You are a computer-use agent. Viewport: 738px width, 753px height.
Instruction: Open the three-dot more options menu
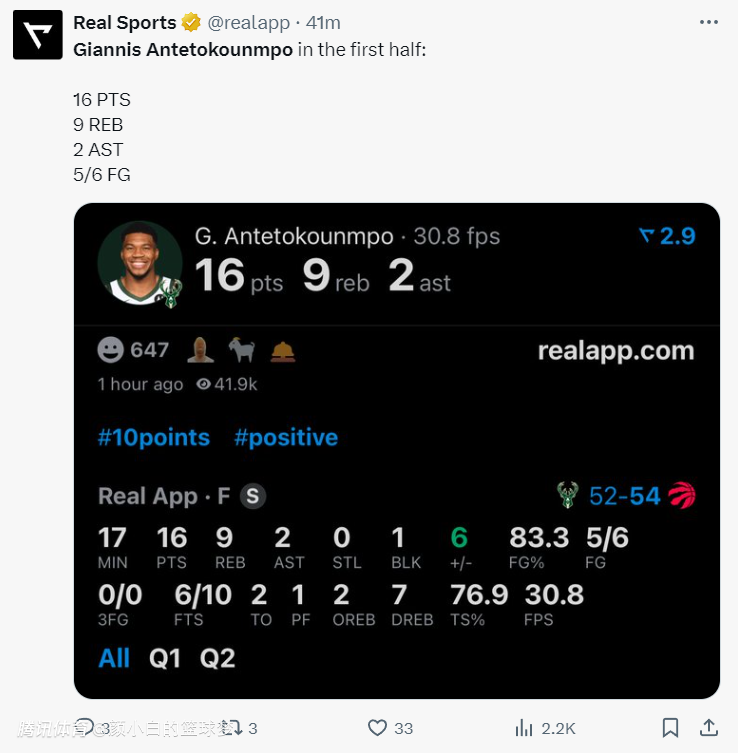click(709, 23)
